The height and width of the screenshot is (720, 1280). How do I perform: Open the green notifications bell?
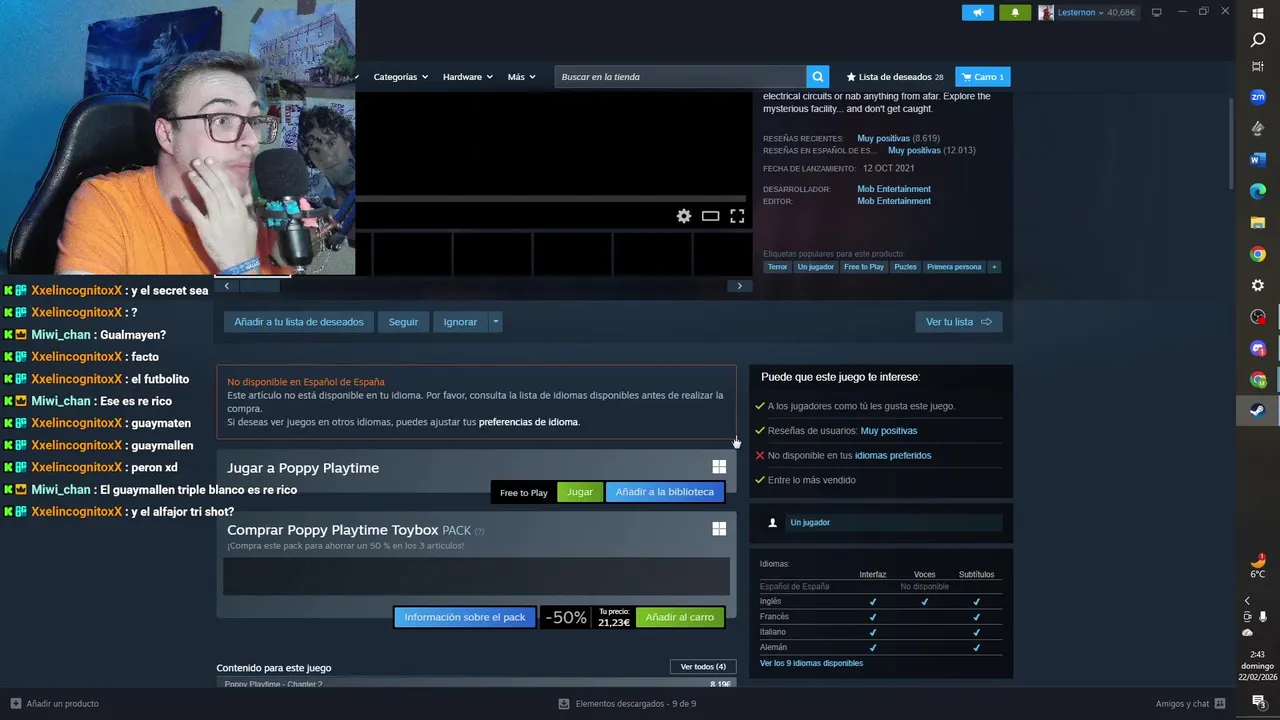pos(1014,12)
